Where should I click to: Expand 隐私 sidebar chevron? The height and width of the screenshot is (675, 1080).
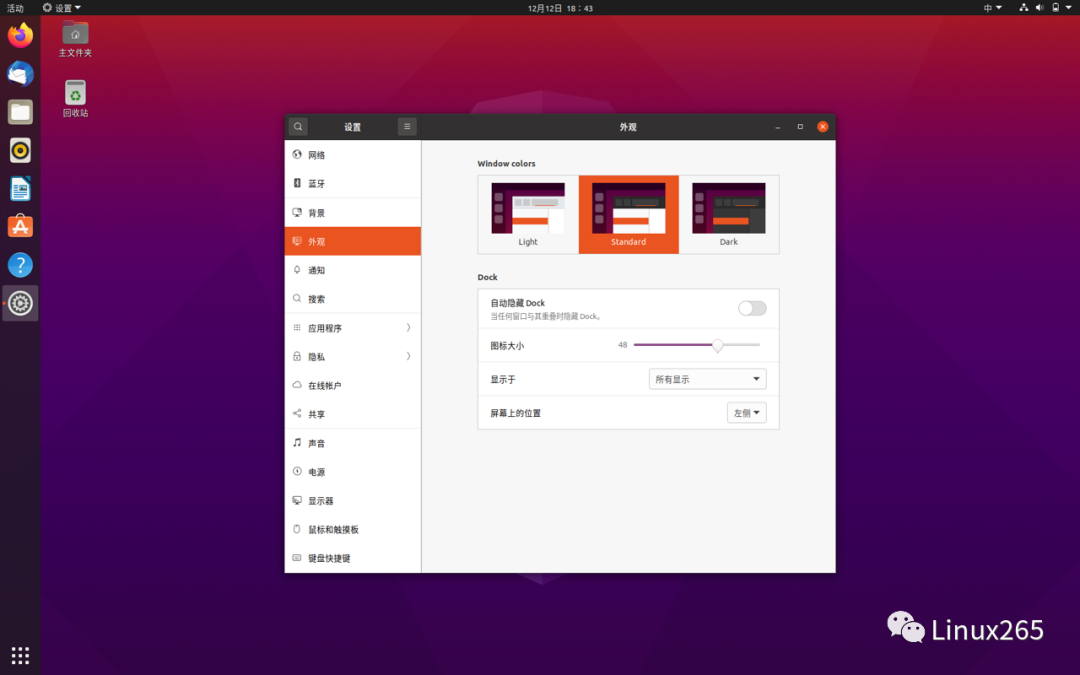[408, 357]
